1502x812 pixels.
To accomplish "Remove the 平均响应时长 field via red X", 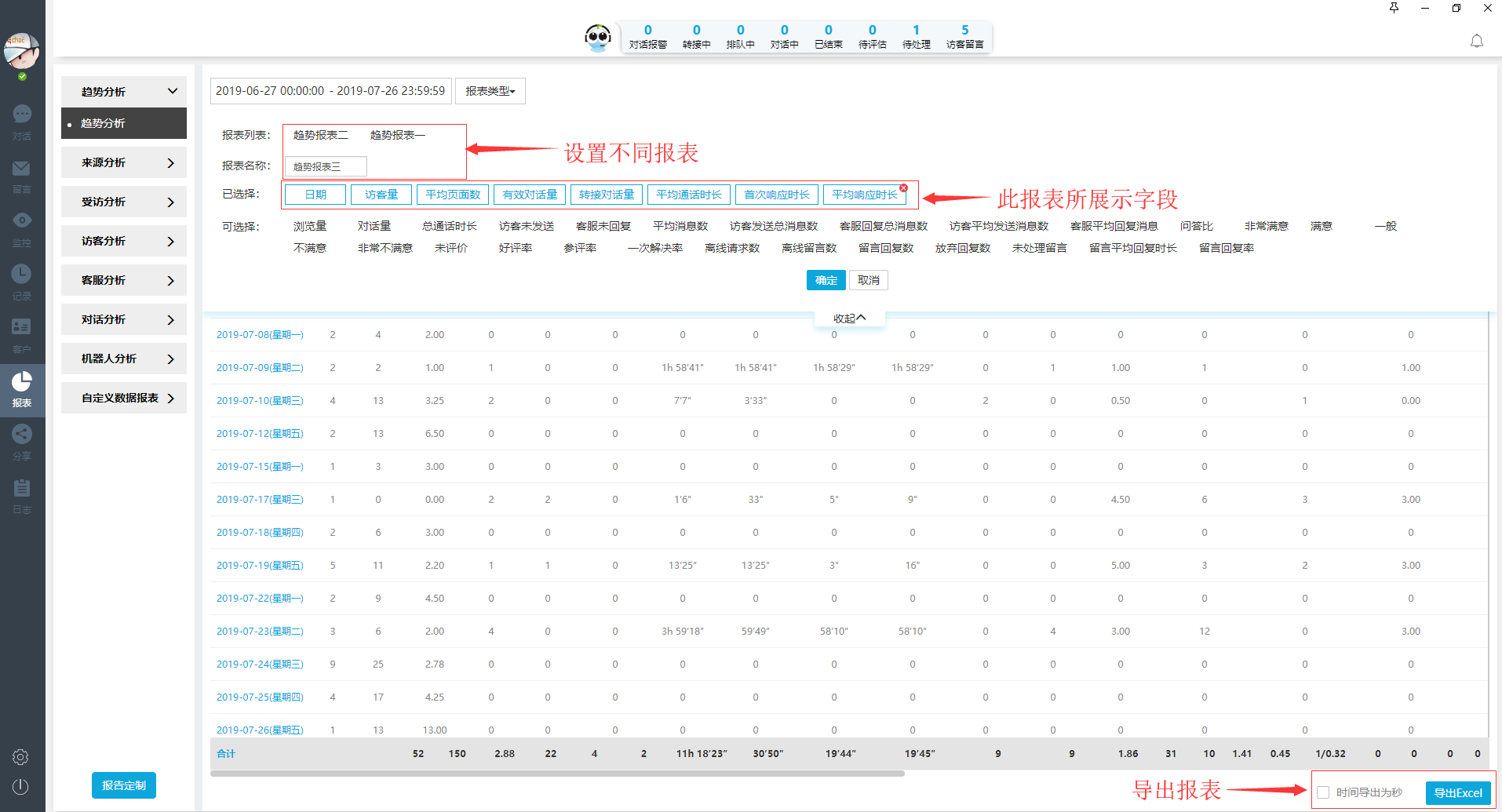I will [x=904, y=188].
